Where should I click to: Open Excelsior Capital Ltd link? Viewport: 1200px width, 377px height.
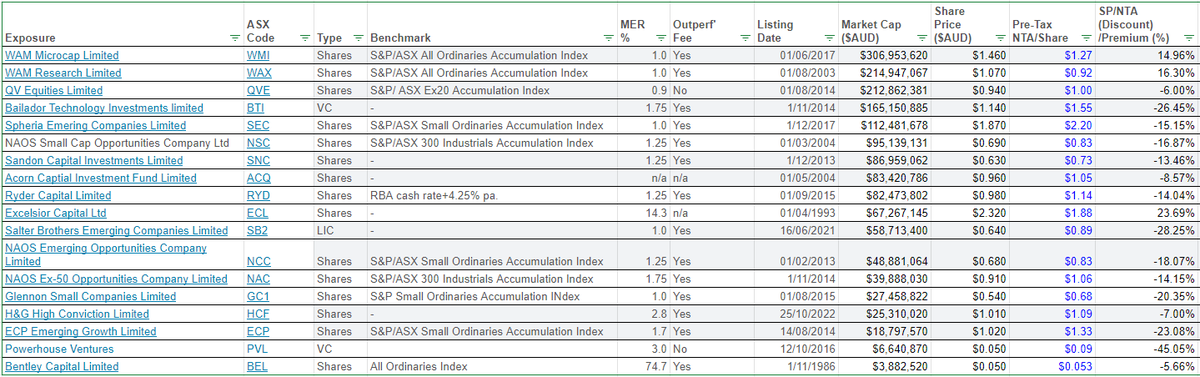point(55,213)
